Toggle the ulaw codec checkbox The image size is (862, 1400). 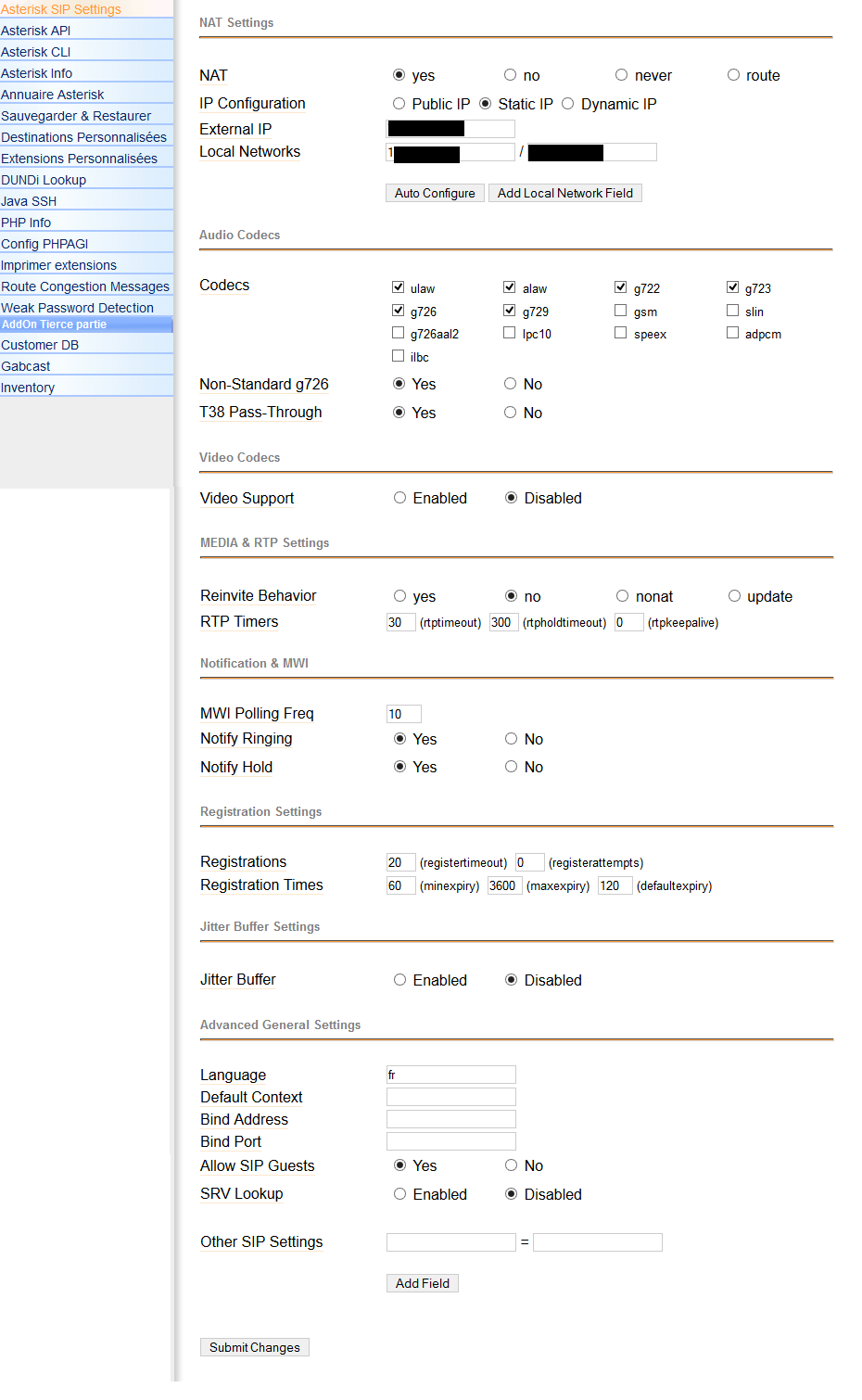pos(398,287)
